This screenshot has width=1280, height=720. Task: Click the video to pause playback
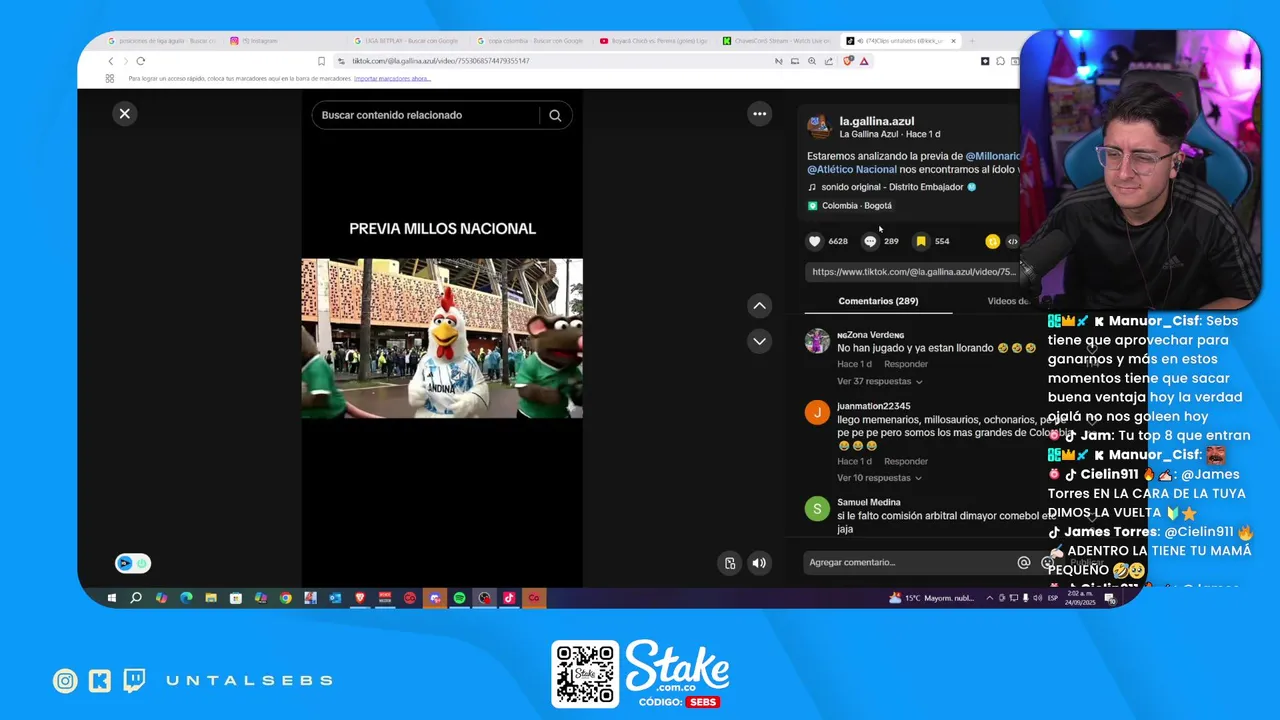pyautogui.click(x=442, y=338)
